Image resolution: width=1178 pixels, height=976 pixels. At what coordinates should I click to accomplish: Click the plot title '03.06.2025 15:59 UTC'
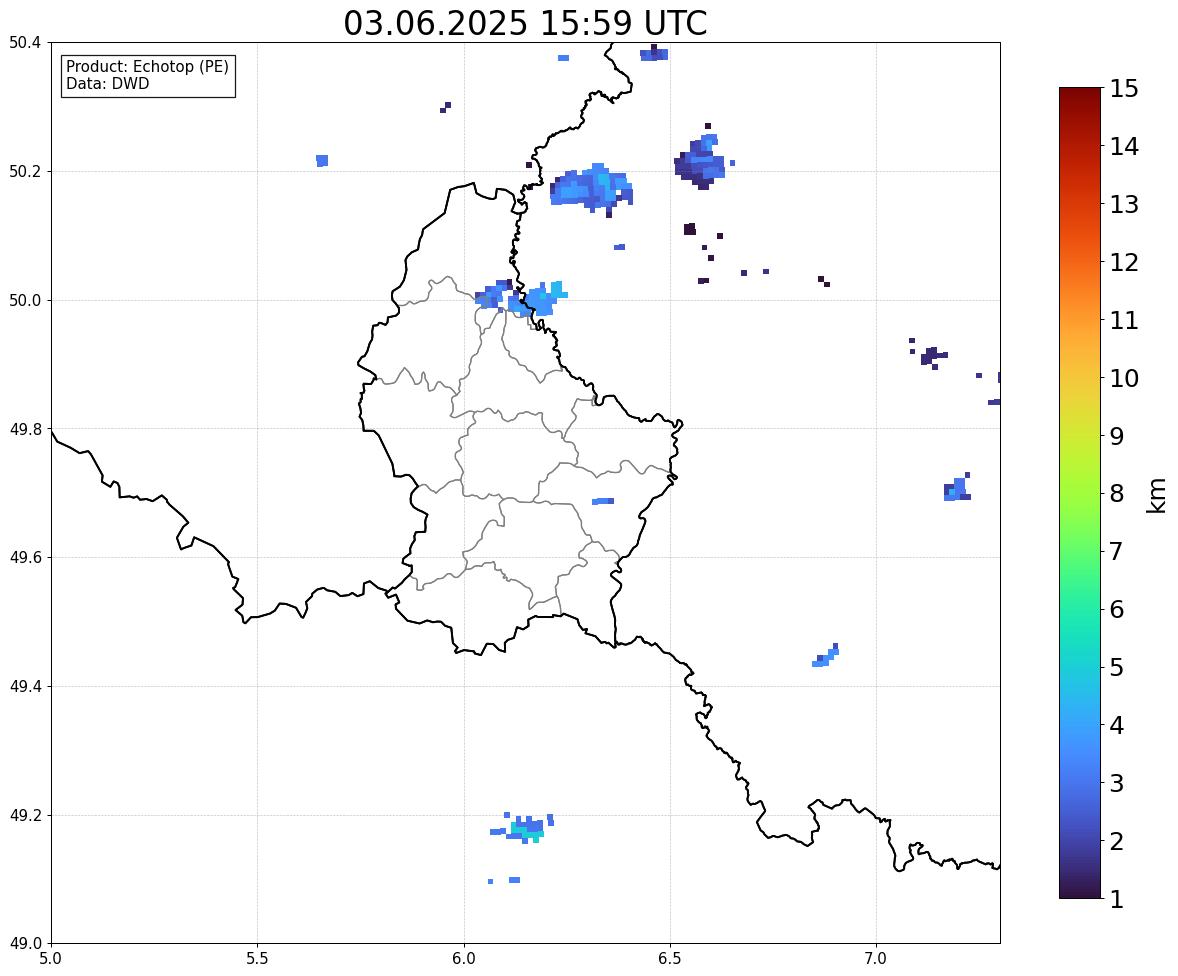(525, 23)
